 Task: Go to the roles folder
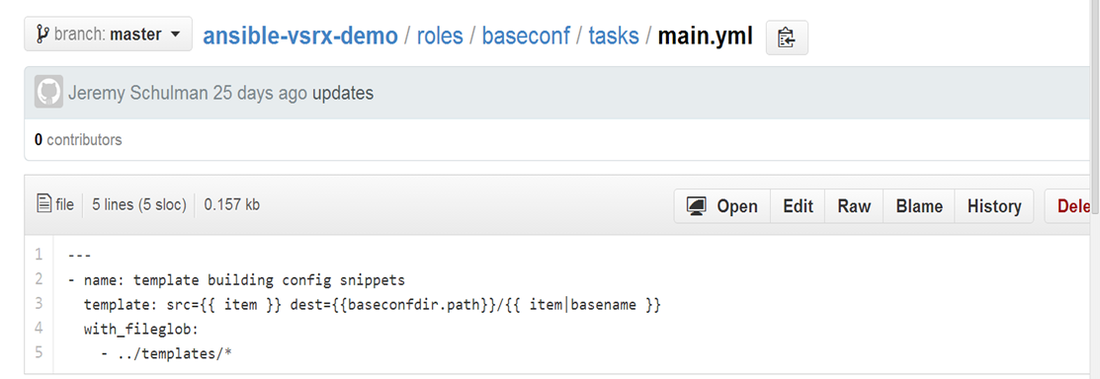pyautogui.click(x=440, y=36)
